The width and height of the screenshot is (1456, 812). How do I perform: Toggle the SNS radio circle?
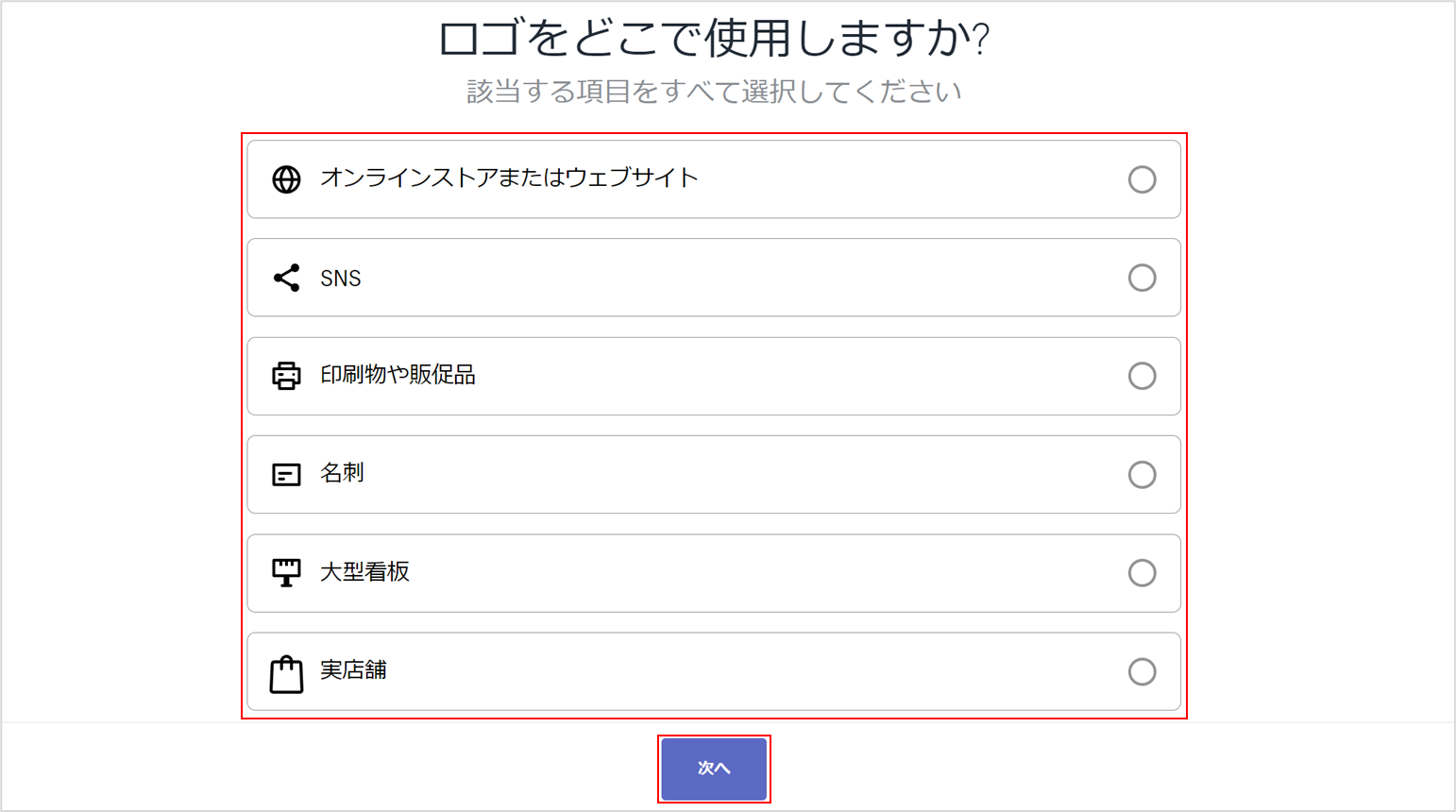(1142, 278)
